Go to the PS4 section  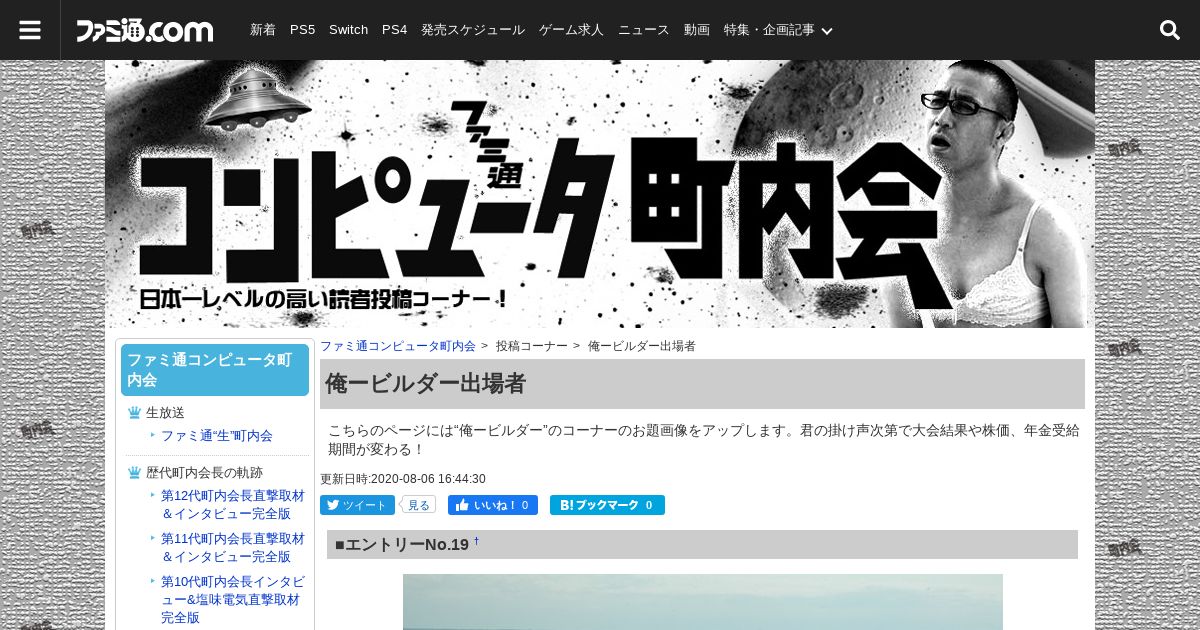coord(394,30)
